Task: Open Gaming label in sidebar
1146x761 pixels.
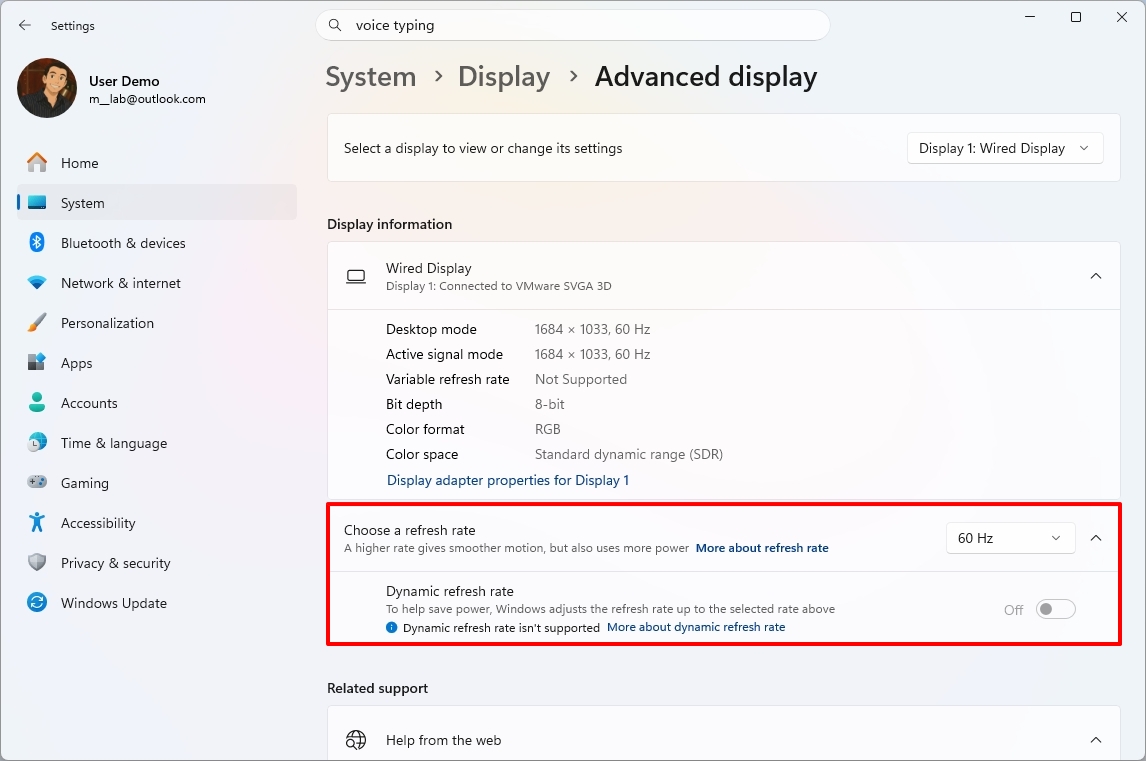Action: point(85,483)
